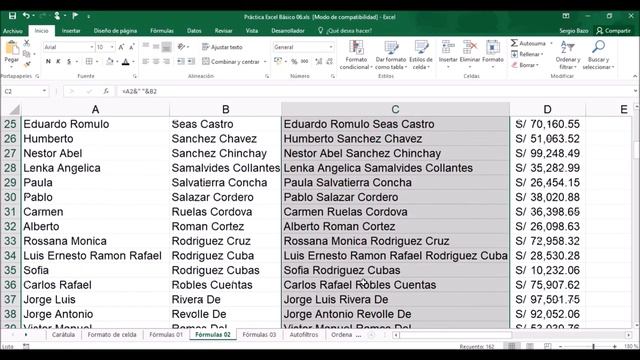Toggle align text left
Image resolution: width=640 pixels, height=360 pixels.
pos(146,62)
